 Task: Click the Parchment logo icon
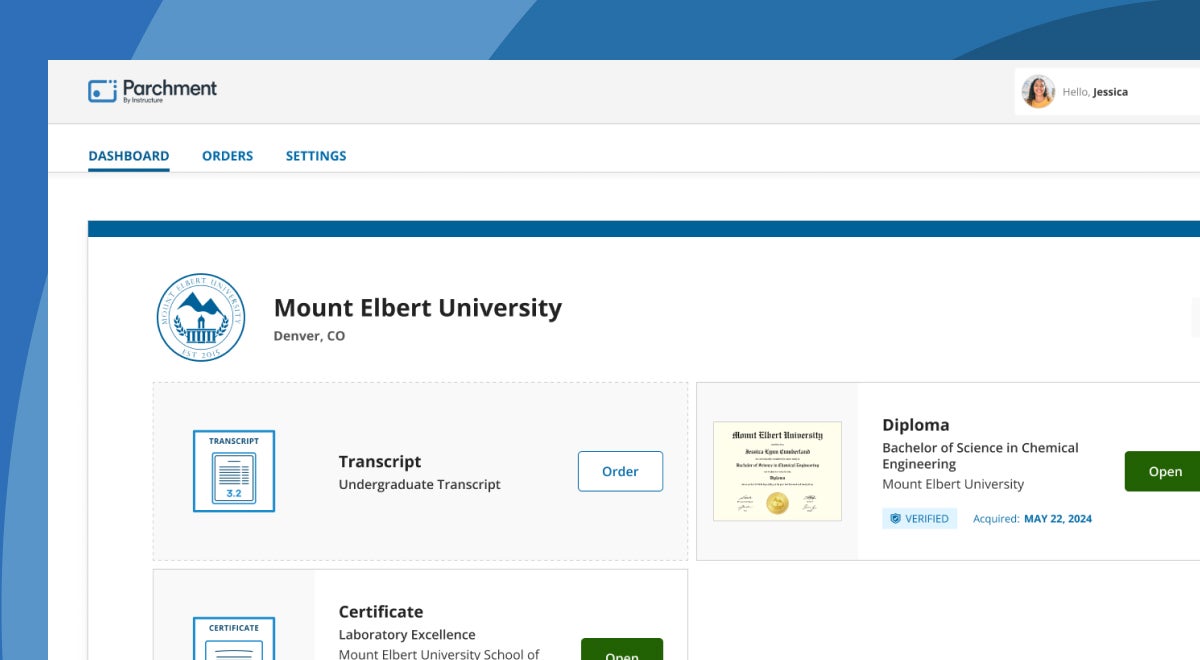(102, 91)
